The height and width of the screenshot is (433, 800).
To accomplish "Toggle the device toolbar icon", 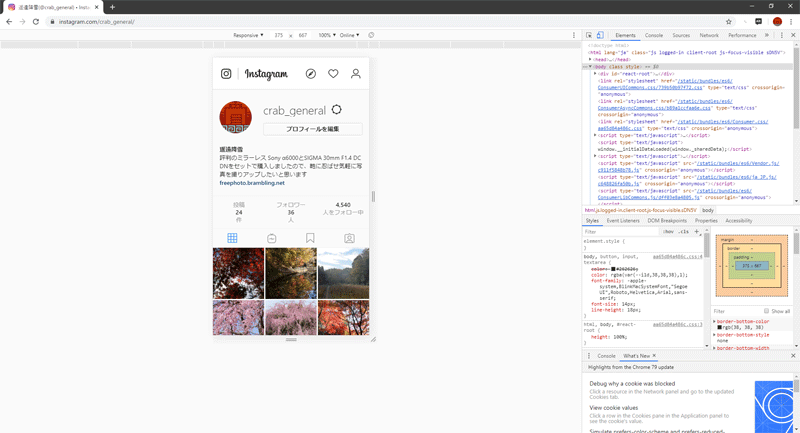I will tap(600, 35).
